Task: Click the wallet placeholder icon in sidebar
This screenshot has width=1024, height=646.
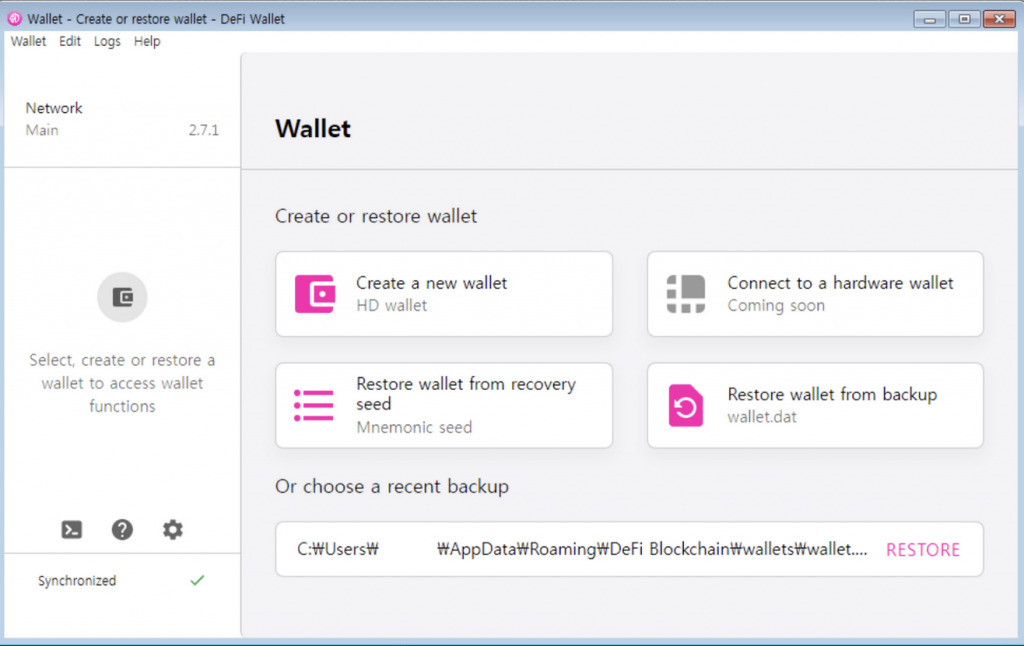Action: (122, 297)
